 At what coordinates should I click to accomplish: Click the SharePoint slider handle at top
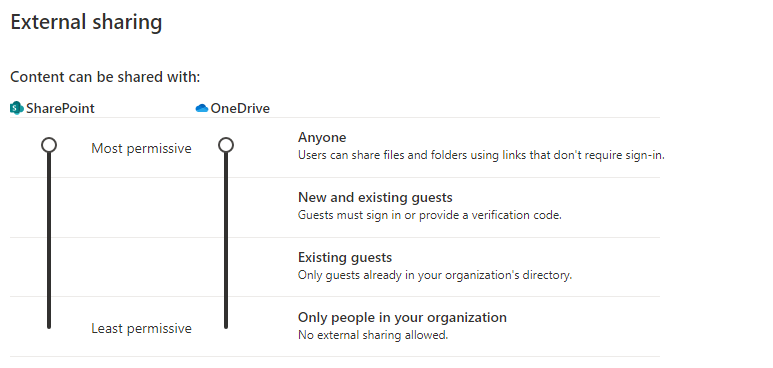coord(48,145)
